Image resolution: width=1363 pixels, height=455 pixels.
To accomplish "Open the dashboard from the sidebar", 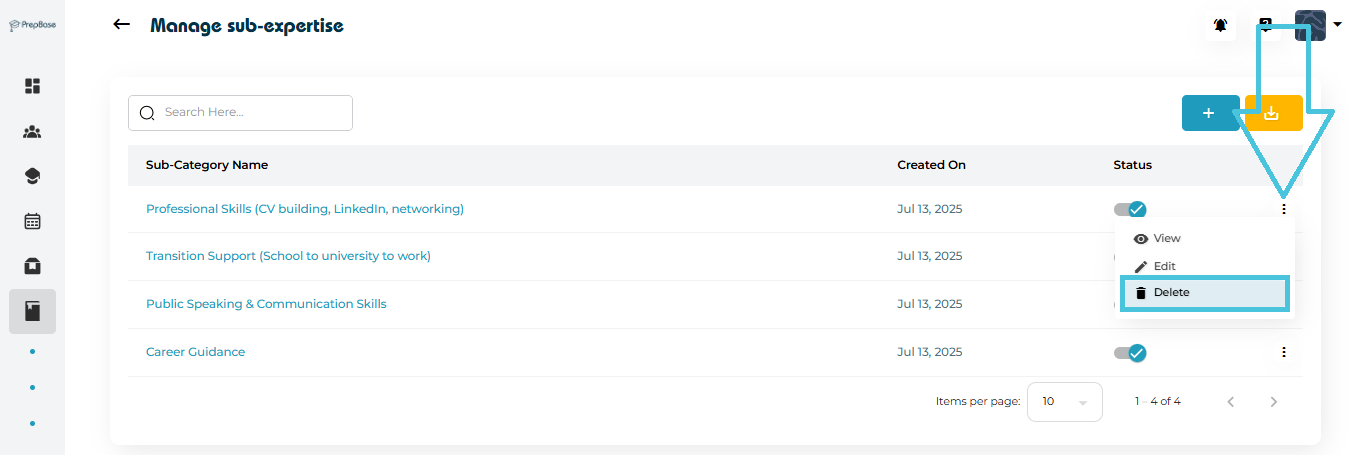I will point(32,86).
